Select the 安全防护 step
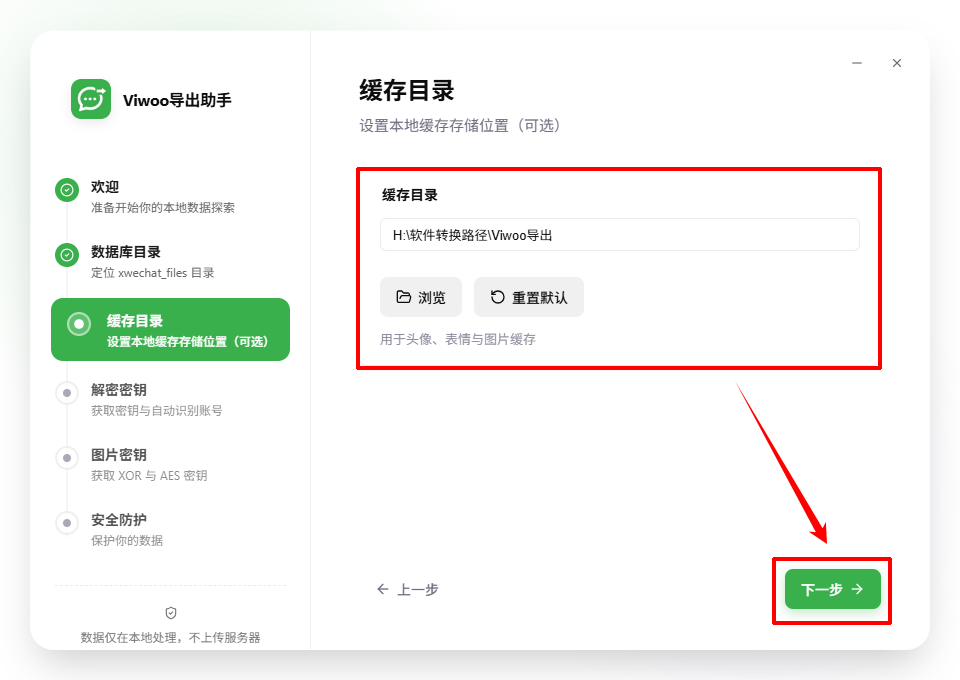The height and width of the screenshot is (680, 960). (x=170, y=529)
